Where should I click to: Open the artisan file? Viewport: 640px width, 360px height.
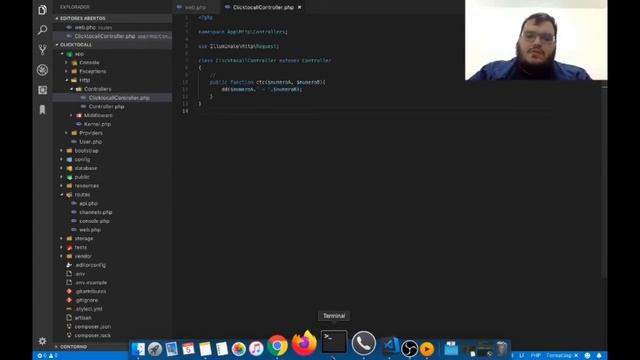click(x=83, y=318)
